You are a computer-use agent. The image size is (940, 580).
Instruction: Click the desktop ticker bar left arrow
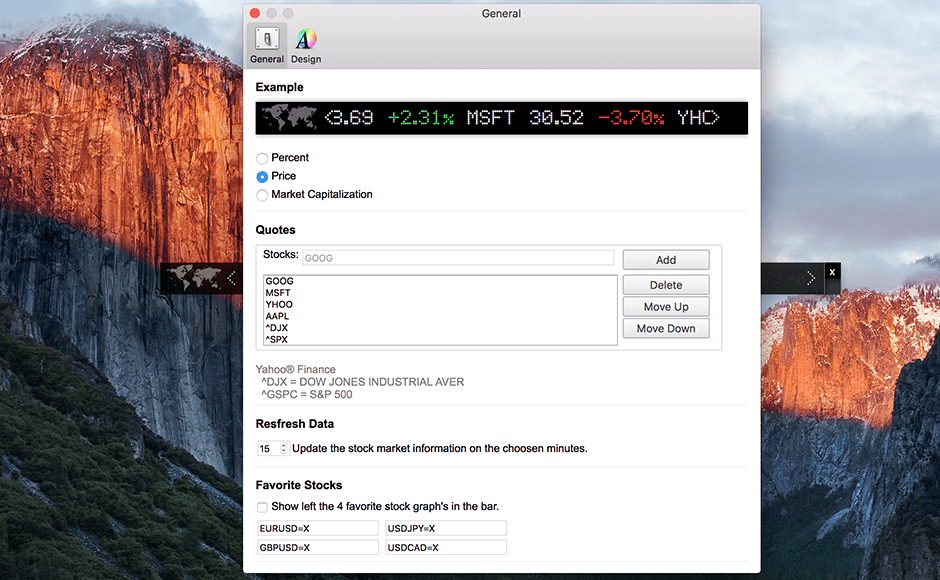[231, 278]
